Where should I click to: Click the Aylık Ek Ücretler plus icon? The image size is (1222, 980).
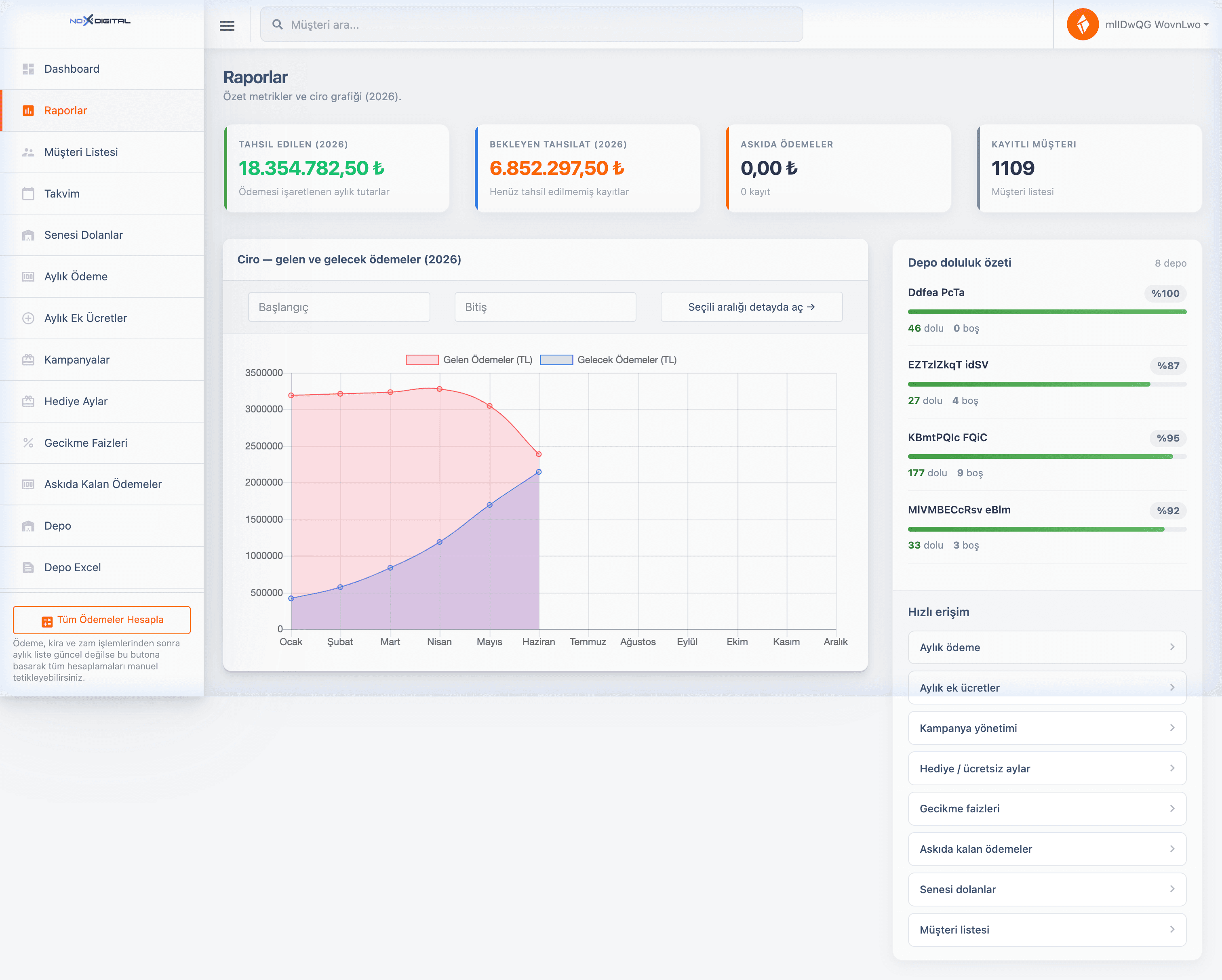point(28,318)
